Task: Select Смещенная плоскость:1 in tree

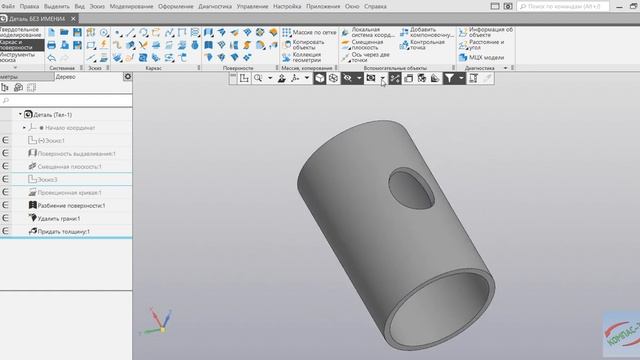Action: point(65,167)
